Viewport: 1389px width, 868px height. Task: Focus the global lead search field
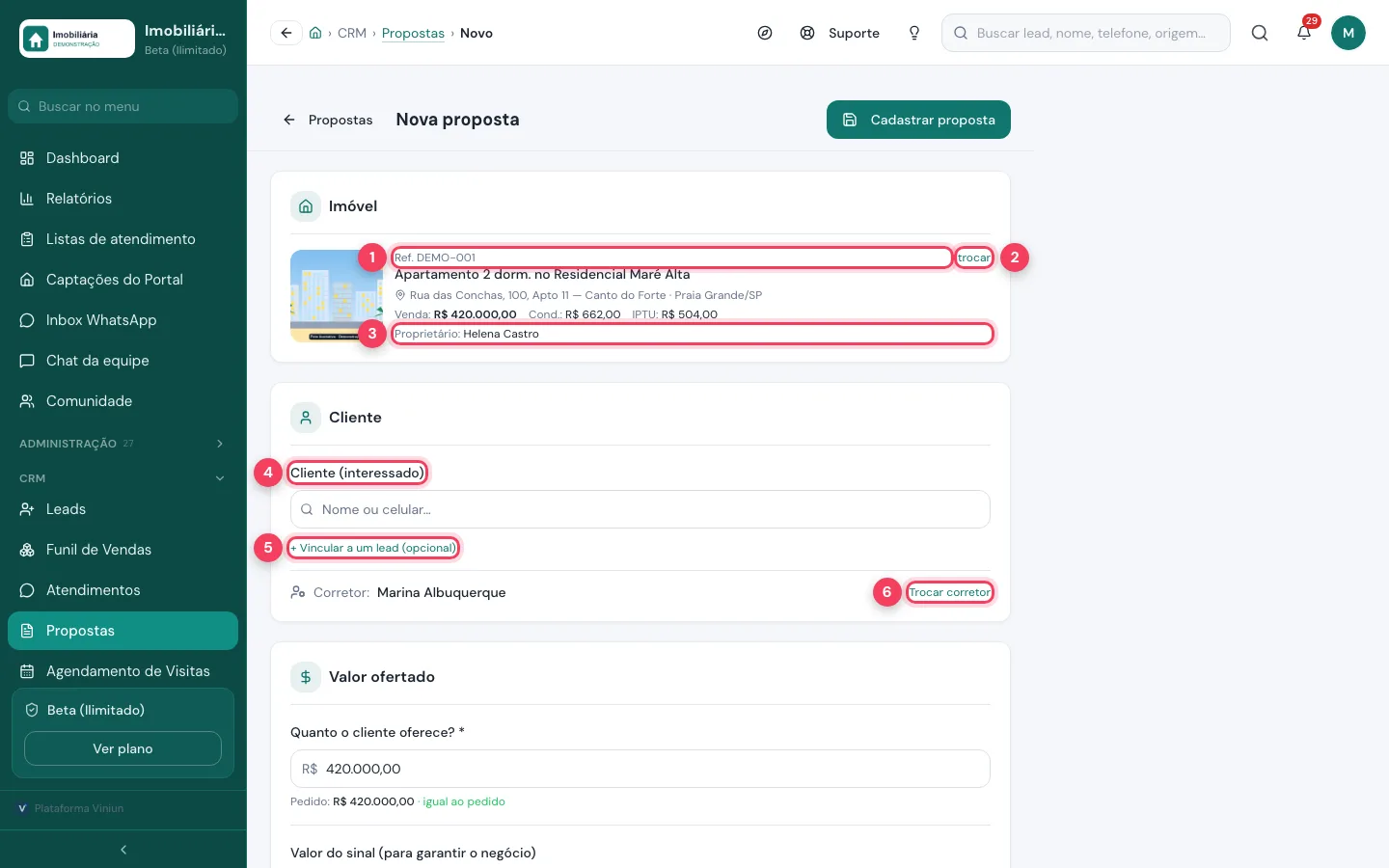click(x=1086, y=33)
